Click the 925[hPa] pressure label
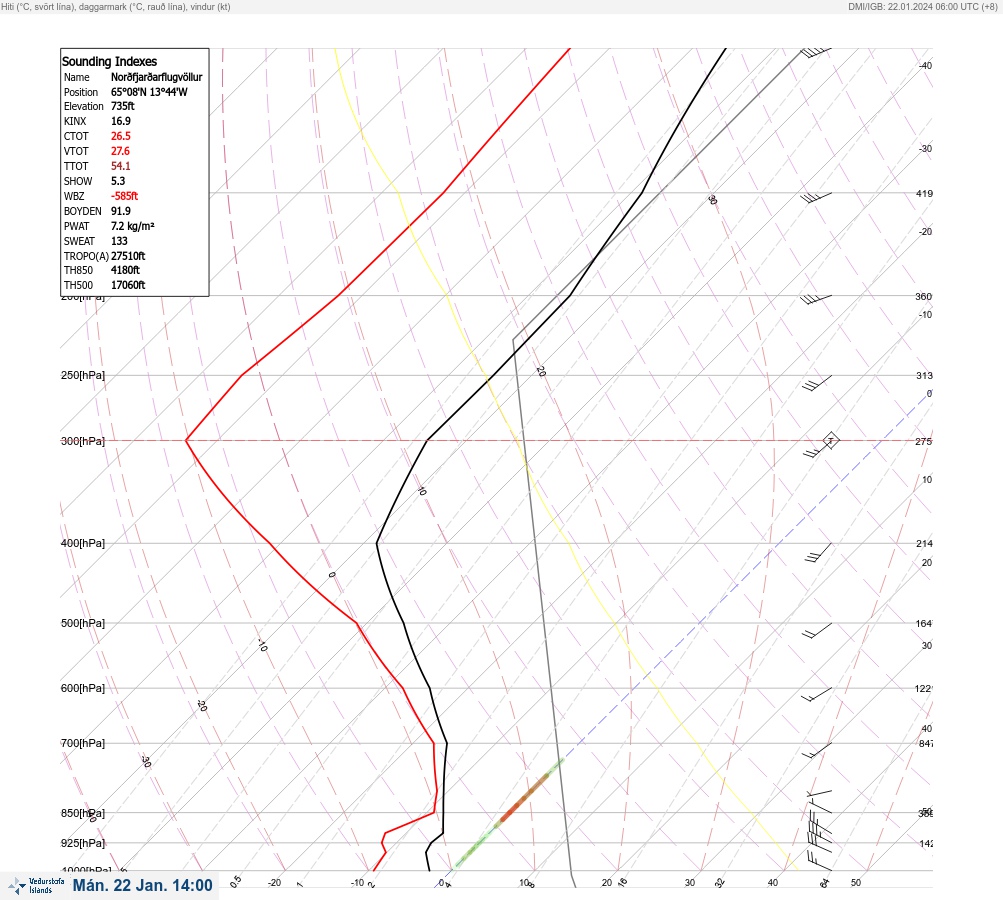 pos(83,843)
